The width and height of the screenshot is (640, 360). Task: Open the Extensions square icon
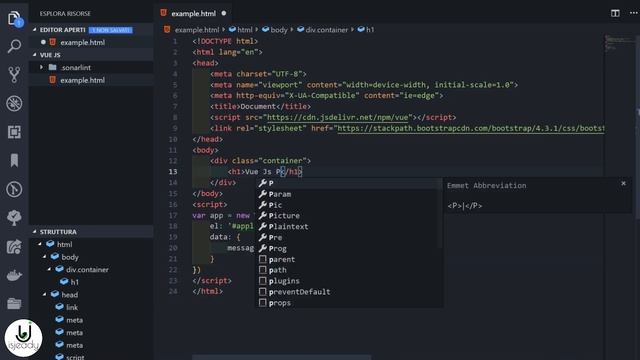(14, 132)
